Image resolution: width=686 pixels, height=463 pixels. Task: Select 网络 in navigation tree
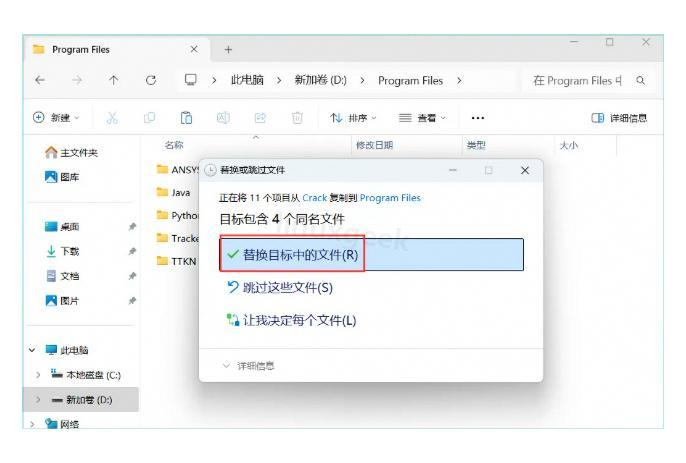[x=62, y=424]
